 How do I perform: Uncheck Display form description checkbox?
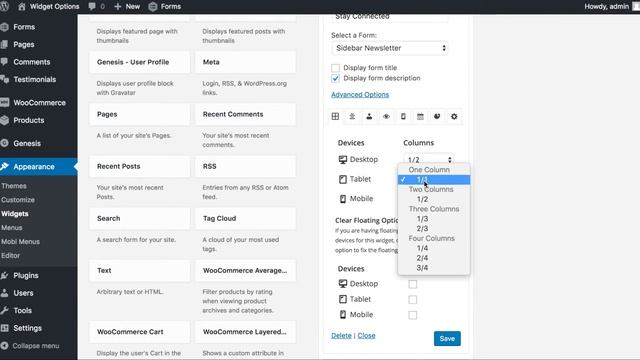[x=335, y=78]
